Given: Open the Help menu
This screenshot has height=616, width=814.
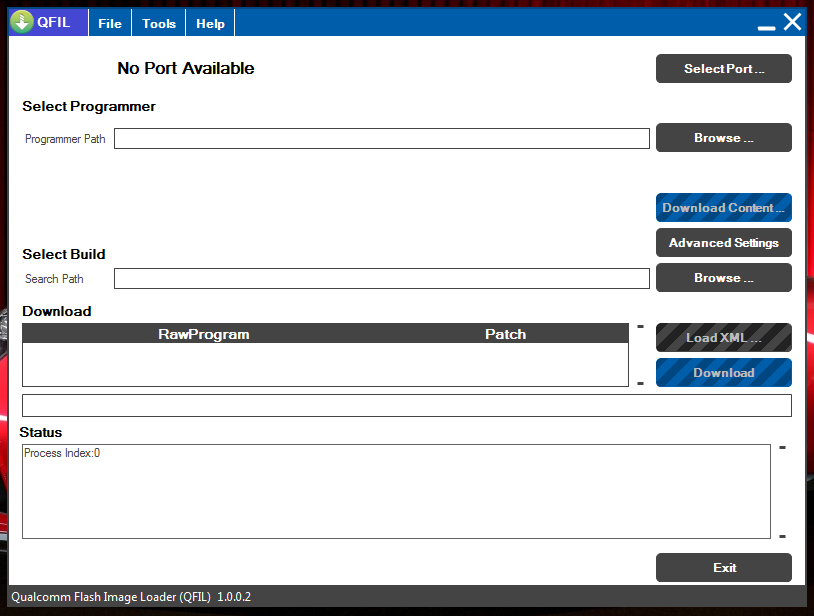Looking at the screenshot, I should 210,23.
